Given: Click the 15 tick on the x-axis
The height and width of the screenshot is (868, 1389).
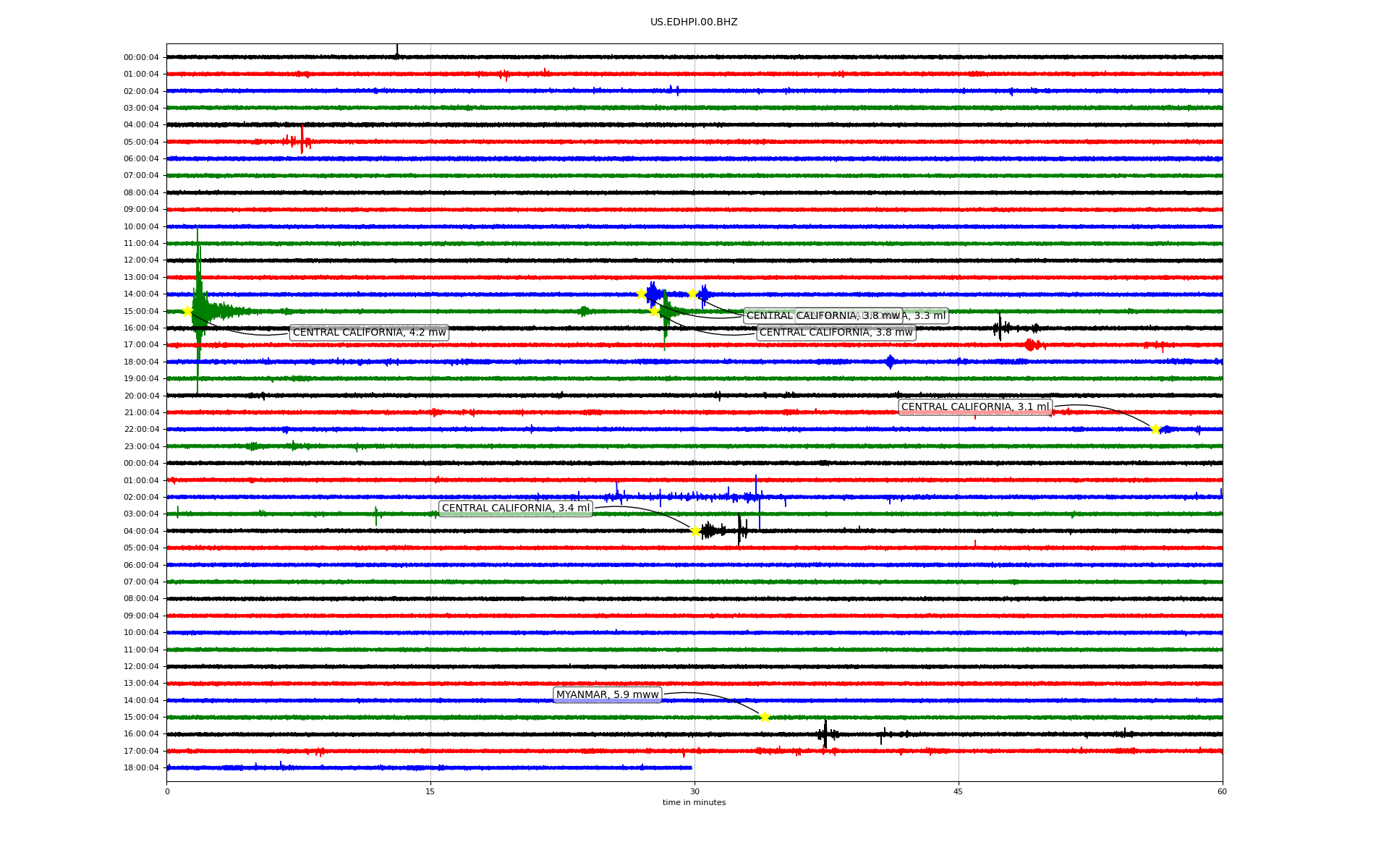Looking at the screenshot, I should tap(430, 791).
